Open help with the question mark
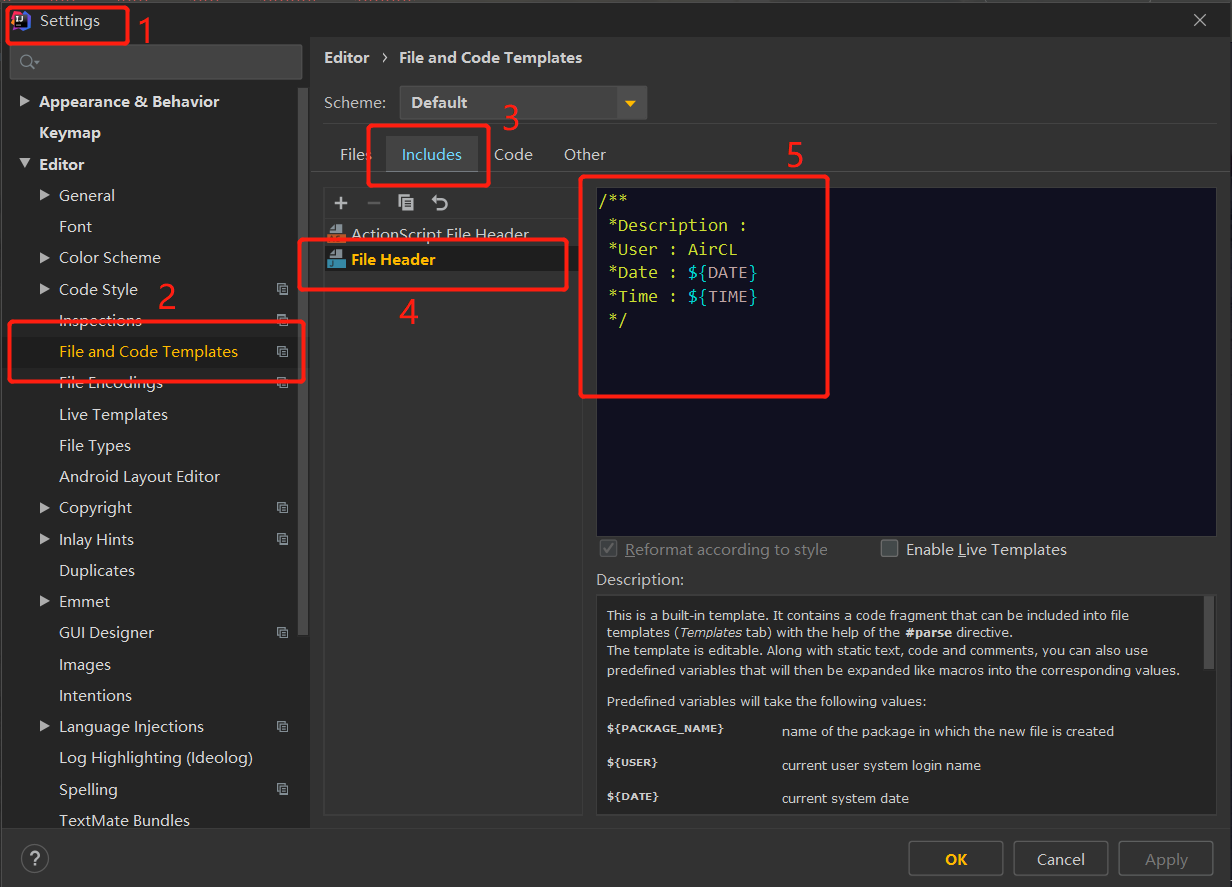Image resolution: width=1232 pixels, height=887 pixels. click(x=34, y=858)
